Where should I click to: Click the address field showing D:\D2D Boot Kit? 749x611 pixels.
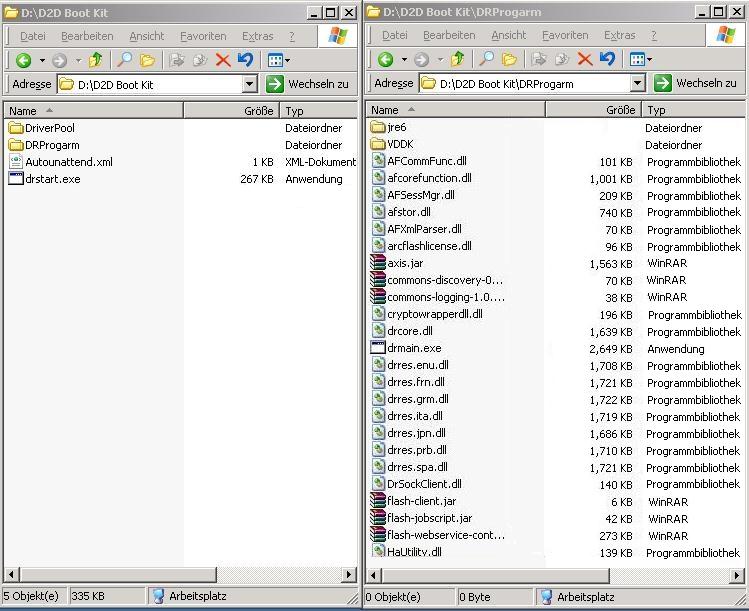[x=150, y=85]
